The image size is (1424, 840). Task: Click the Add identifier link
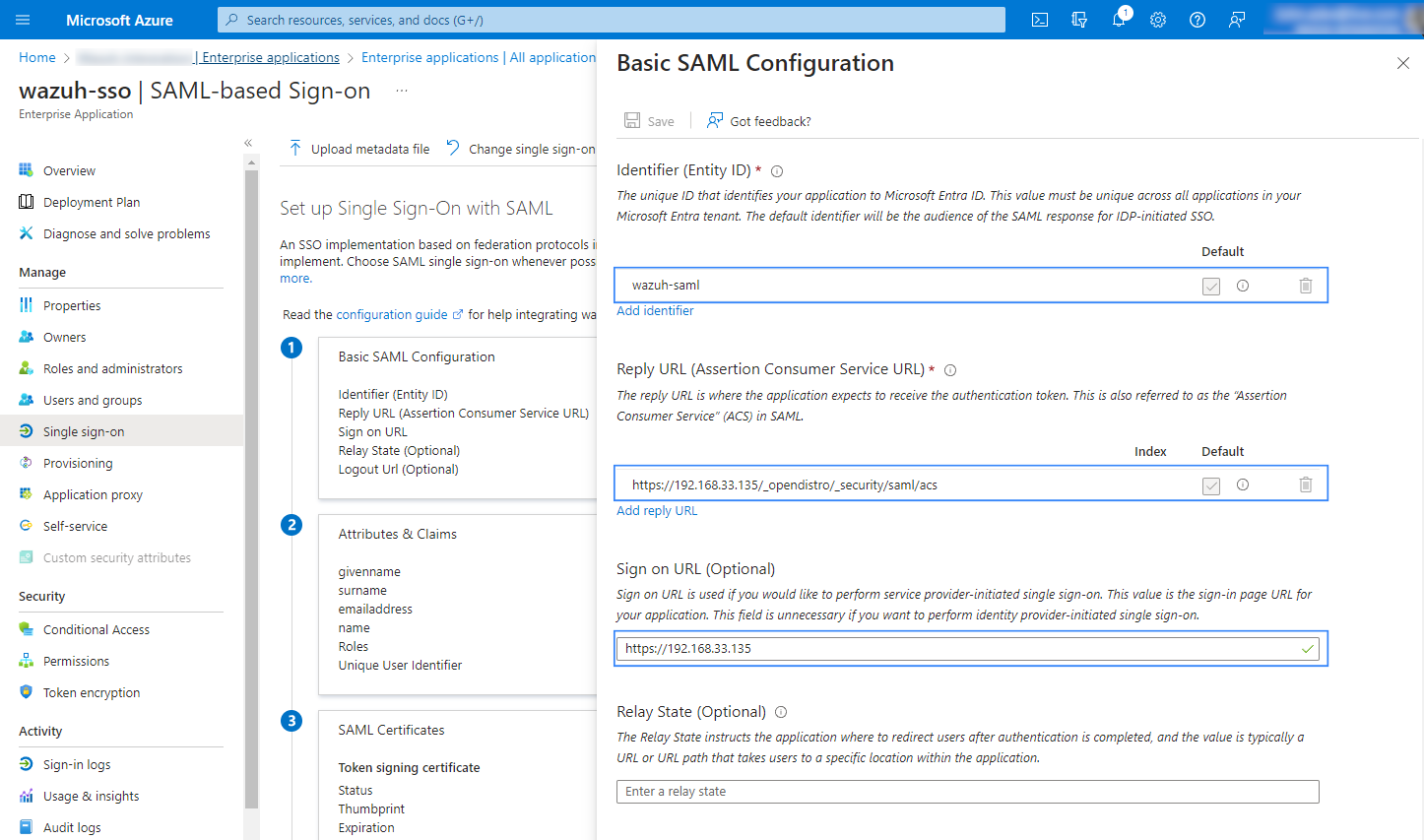click(x=655, y=311)
